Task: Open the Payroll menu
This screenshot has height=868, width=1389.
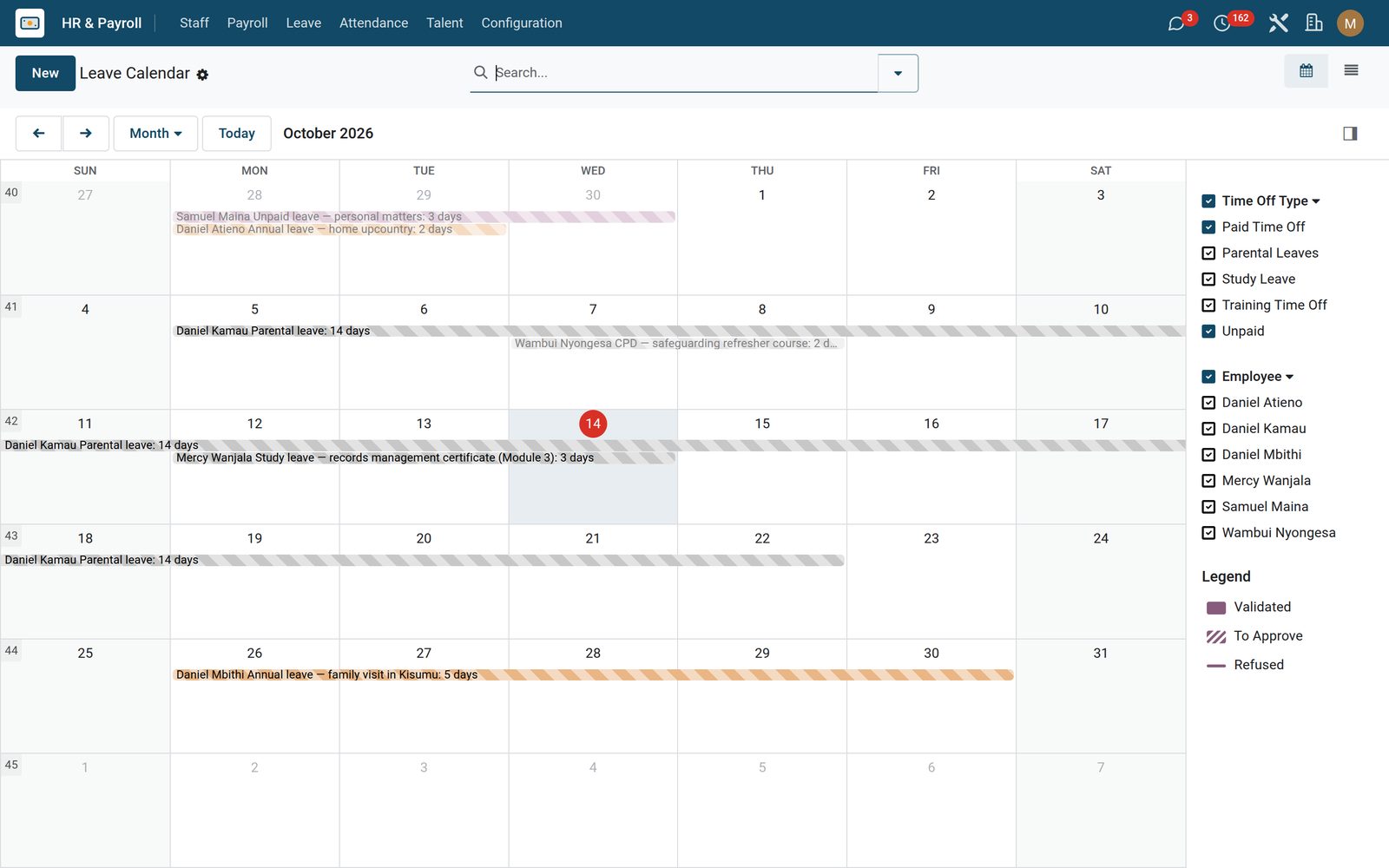Action: pos(247,23)
